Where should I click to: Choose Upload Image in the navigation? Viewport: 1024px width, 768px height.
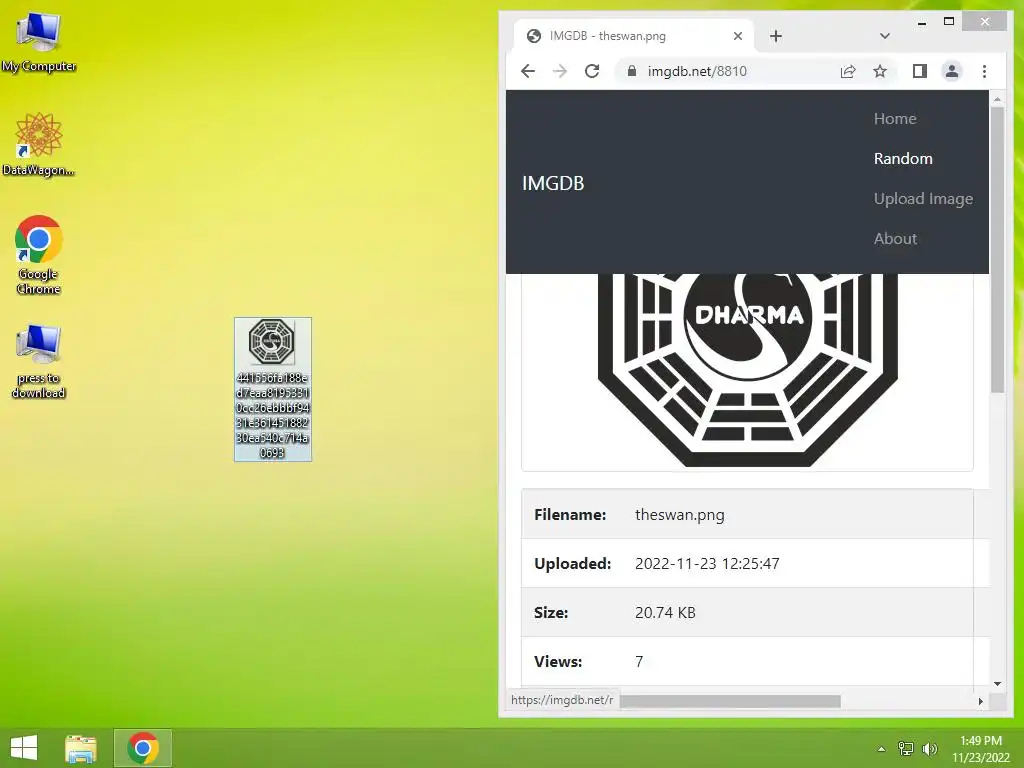pyautogui.click(x=923, y=199)
